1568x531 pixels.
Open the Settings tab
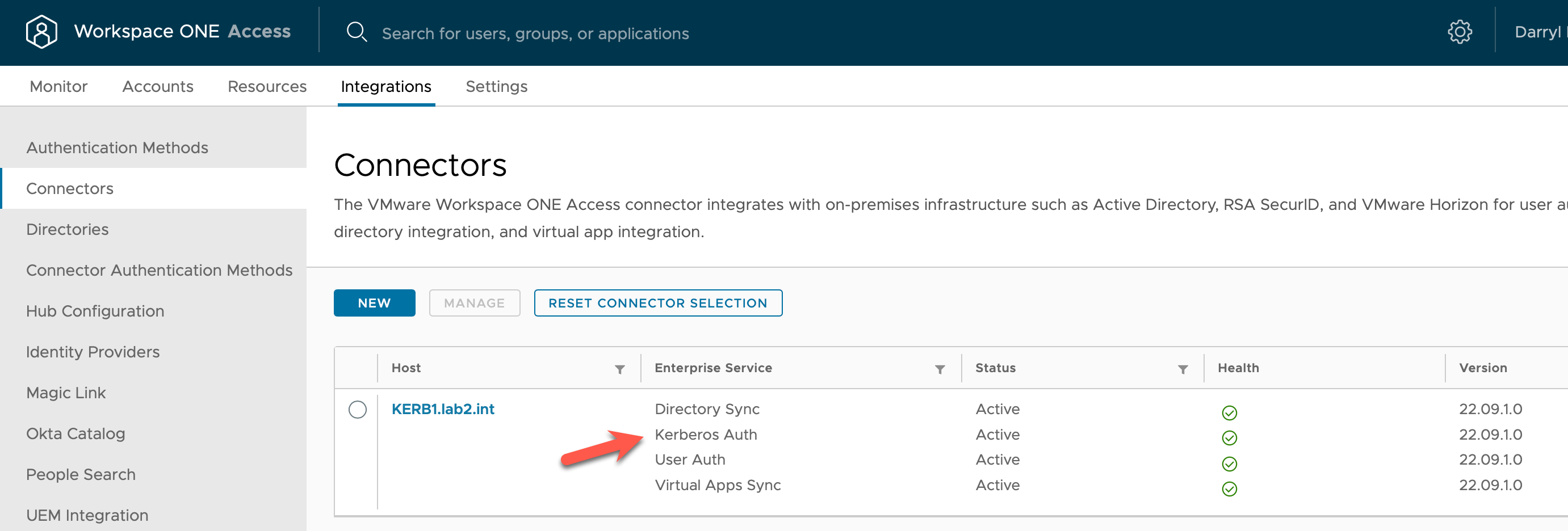click(496, 86)
